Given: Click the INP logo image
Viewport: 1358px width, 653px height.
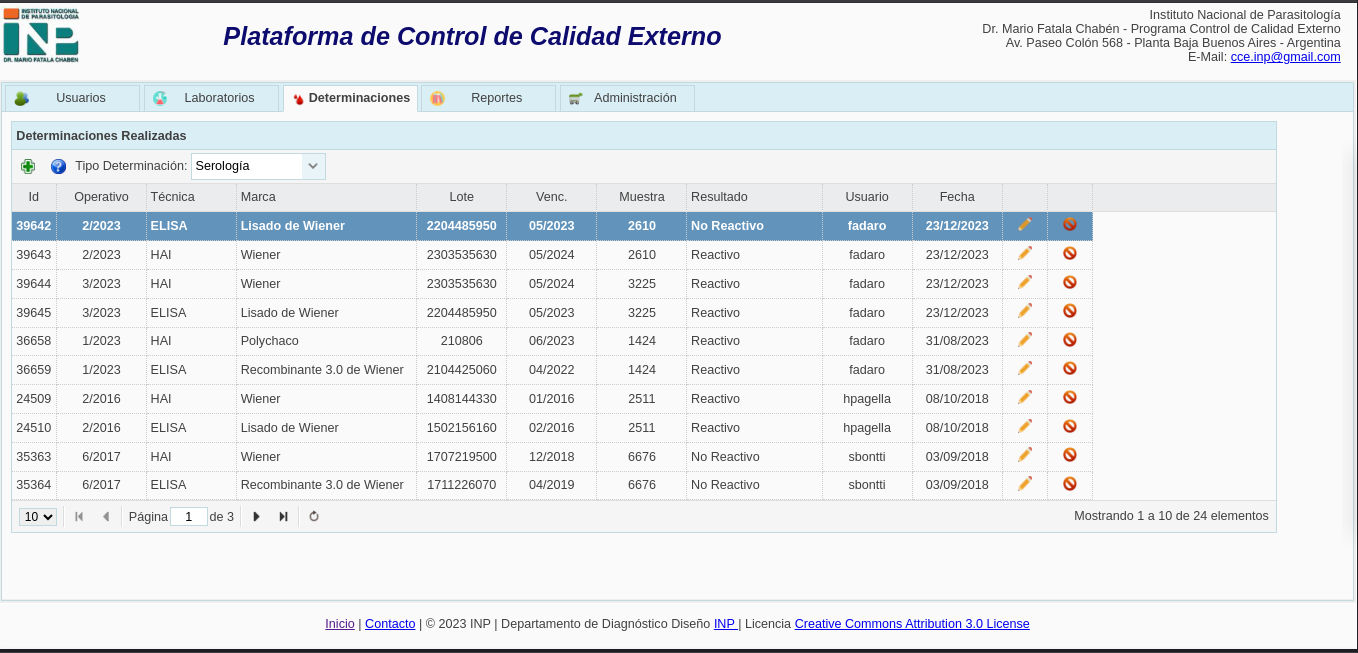Looking at the screenshot, I should [x=41, y=37].
